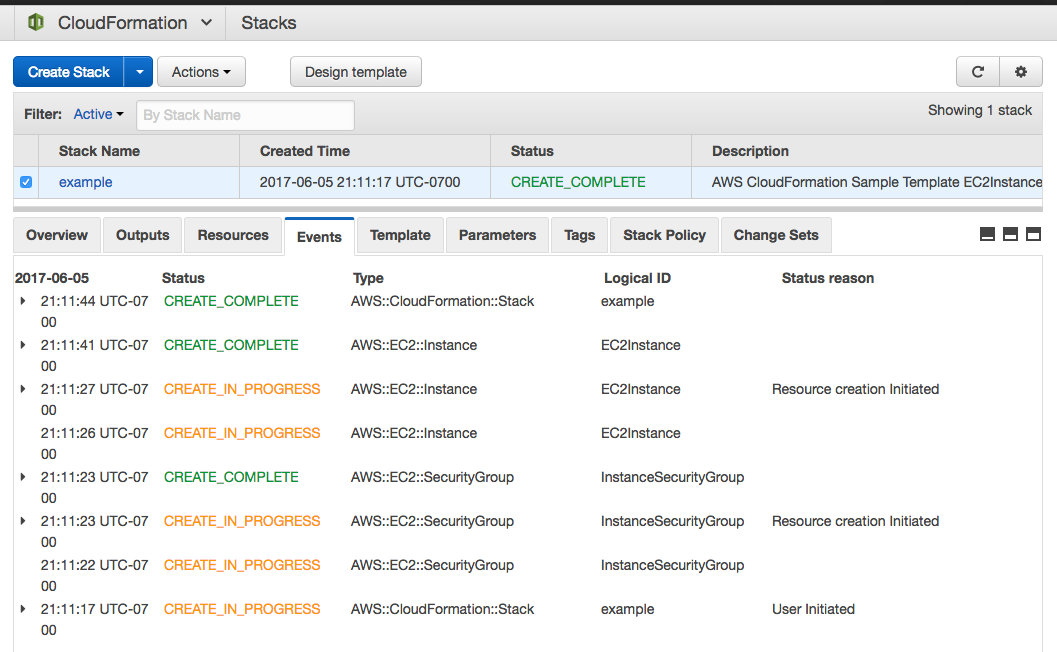Open the Create Stack split-button arrow
The image size is (1057, 652).
tap(139, 71)
